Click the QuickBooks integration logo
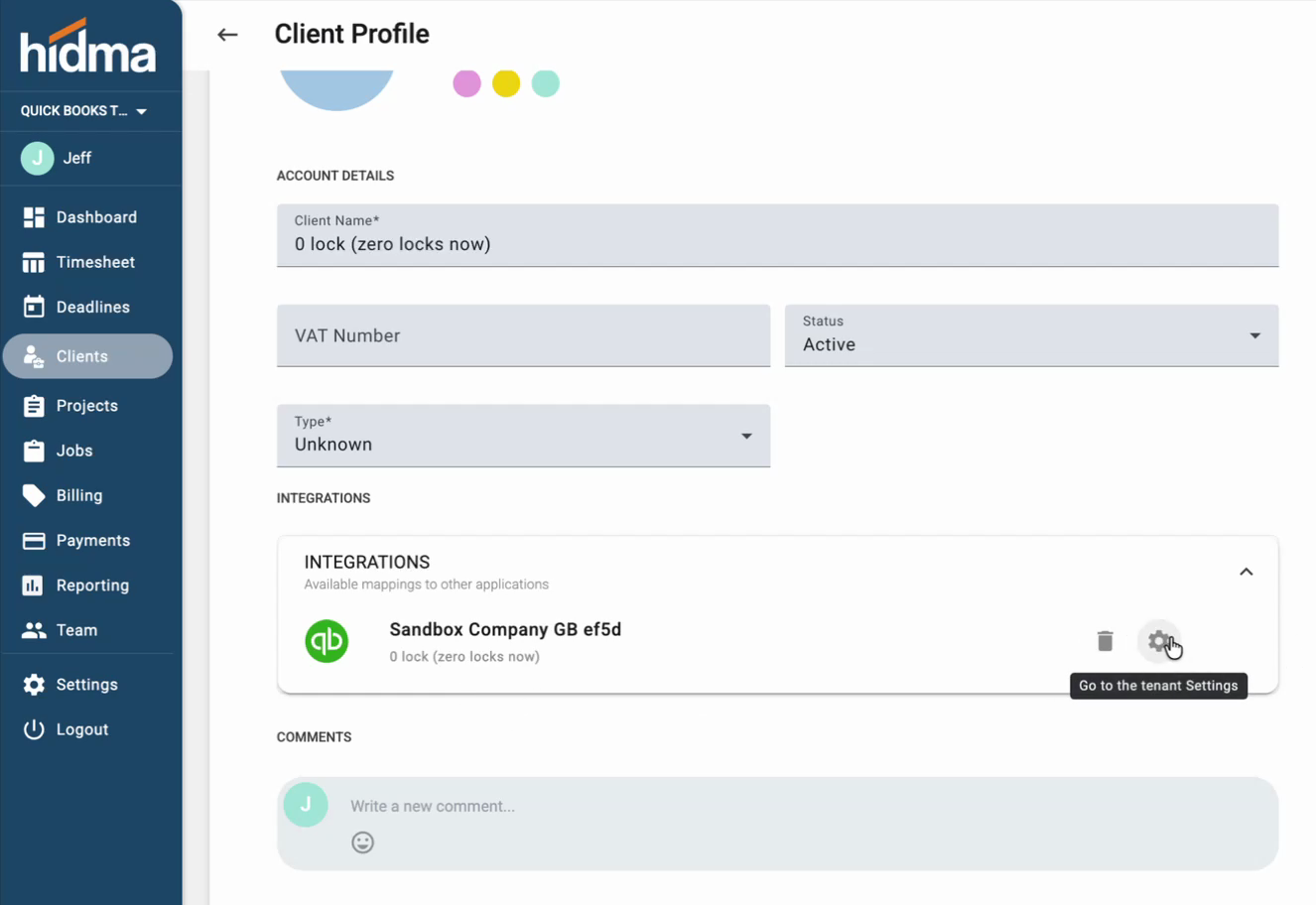This screenshot has height=905, width=1316. click(x=327, y=641)
